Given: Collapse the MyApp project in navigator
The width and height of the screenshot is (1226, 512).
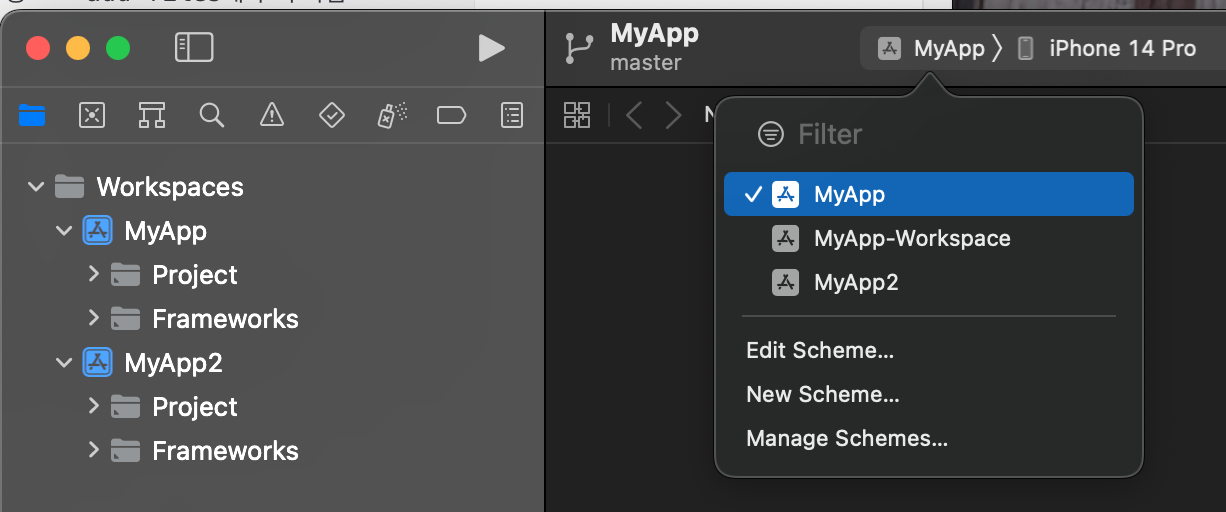Looking at the screenshot, I should [x=64, y=231].
